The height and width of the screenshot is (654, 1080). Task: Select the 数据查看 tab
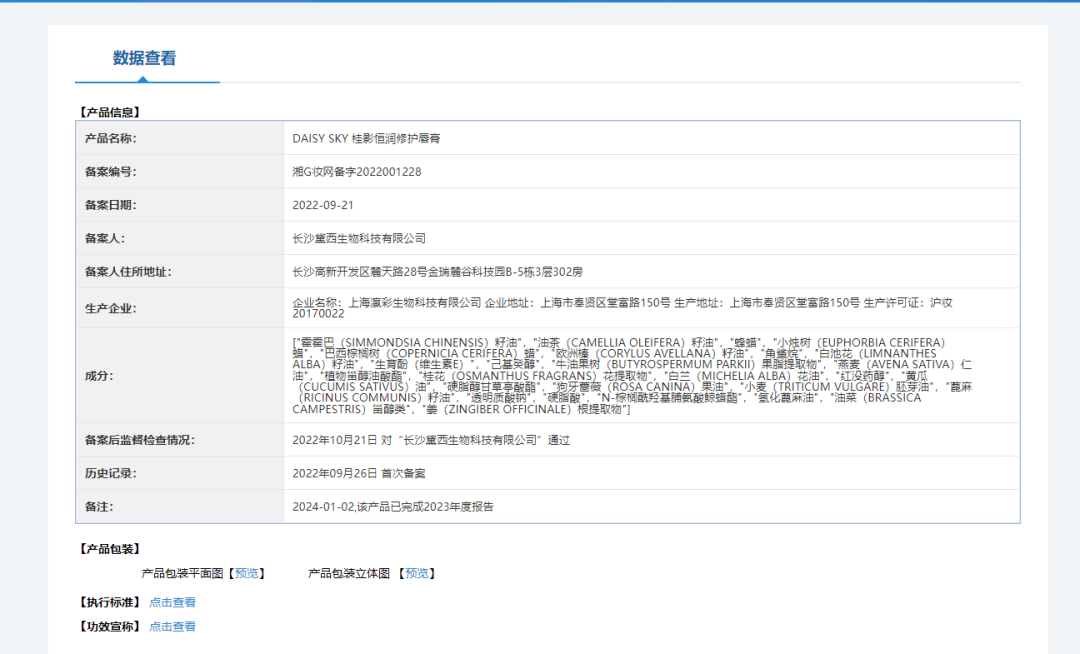click(x=145, y=59)
